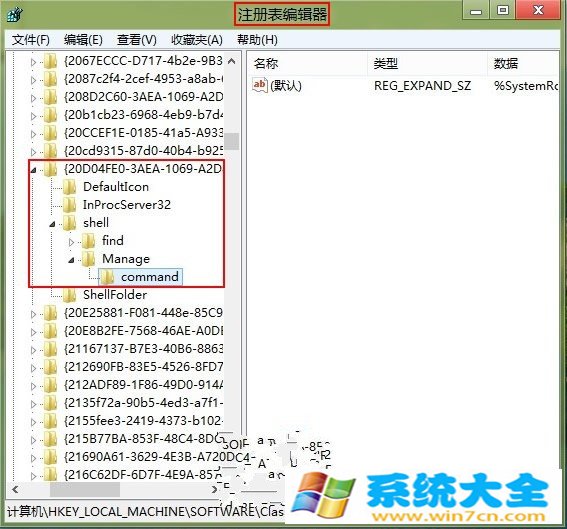
Task: Click the ab string icon of (默认) value
Action: [x=260, y=85]
